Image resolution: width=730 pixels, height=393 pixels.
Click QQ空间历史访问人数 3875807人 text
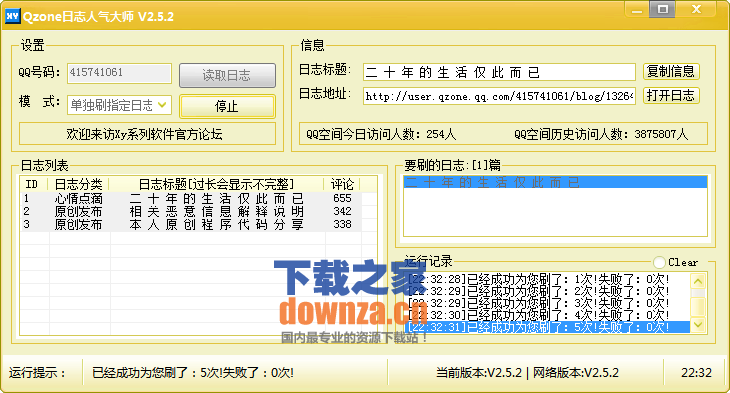[x=601, y=134]
